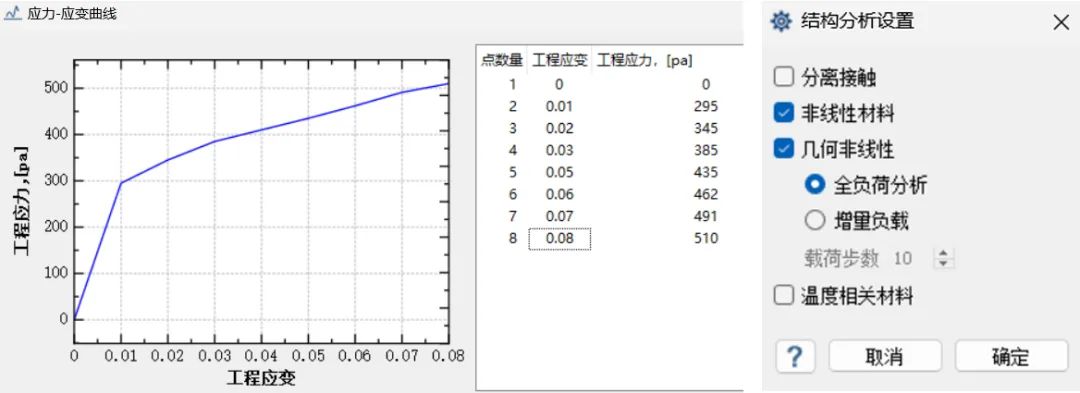Click the stress value 295
This screenshot has height=393, width=1080.
pyautogui.click(x=706, y=106)
